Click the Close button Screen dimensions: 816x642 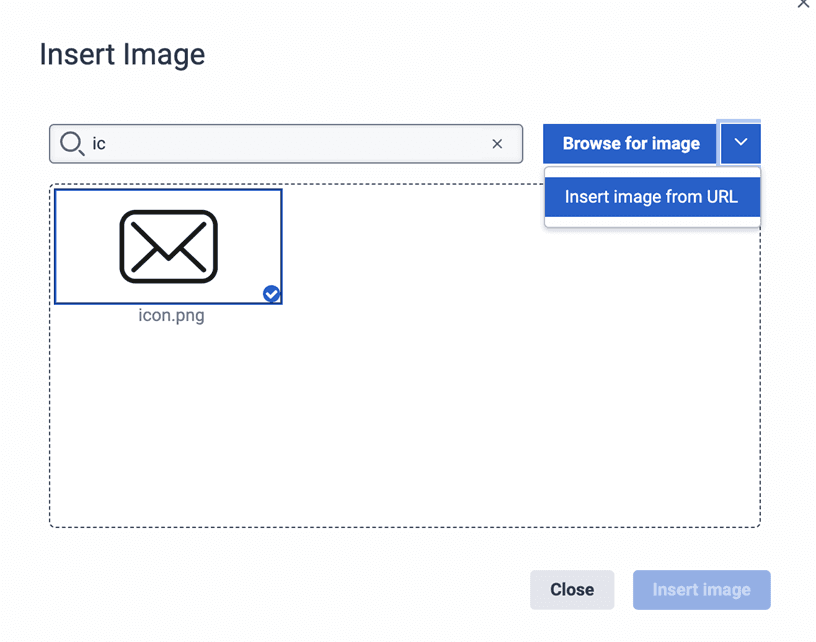[x=572, y=590]
